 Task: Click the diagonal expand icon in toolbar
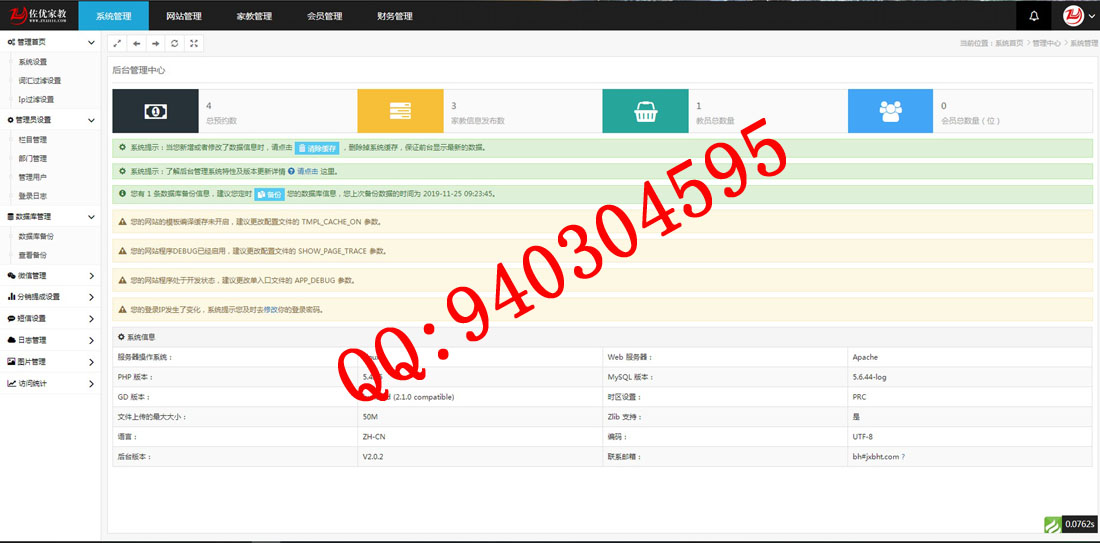coord(117,43)
